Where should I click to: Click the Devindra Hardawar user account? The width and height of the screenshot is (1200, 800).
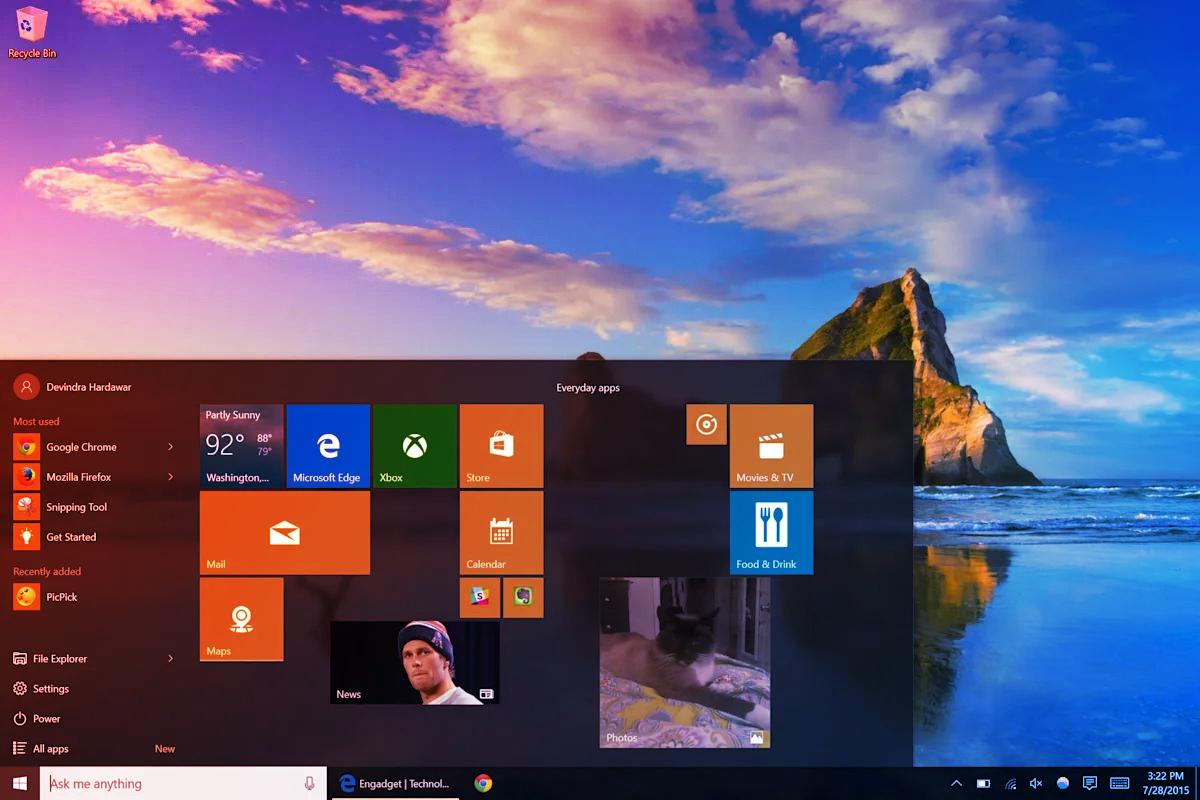[73, 387]
